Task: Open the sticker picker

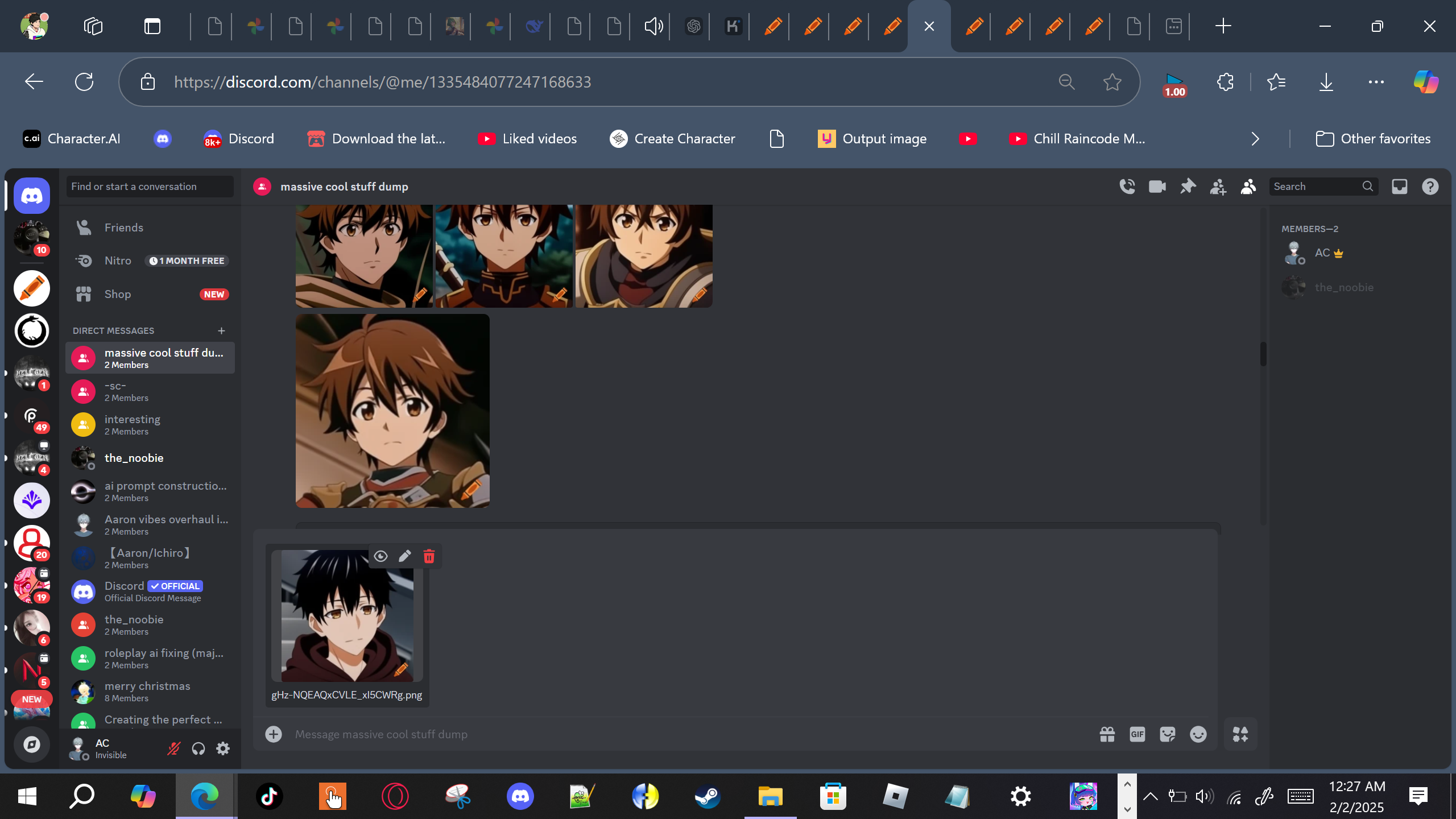Action: (1167, 734)
